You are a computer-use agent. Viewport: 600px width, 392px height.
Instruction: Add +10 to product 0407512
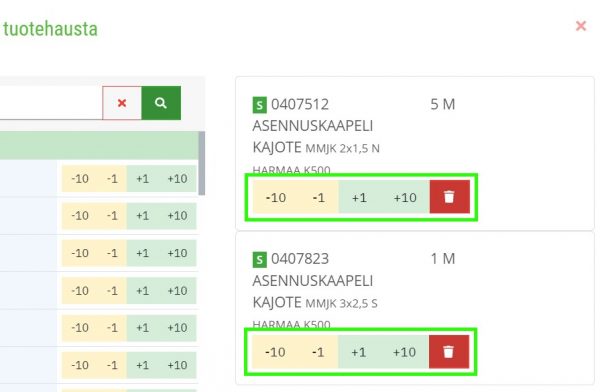[x=405, y=198]
